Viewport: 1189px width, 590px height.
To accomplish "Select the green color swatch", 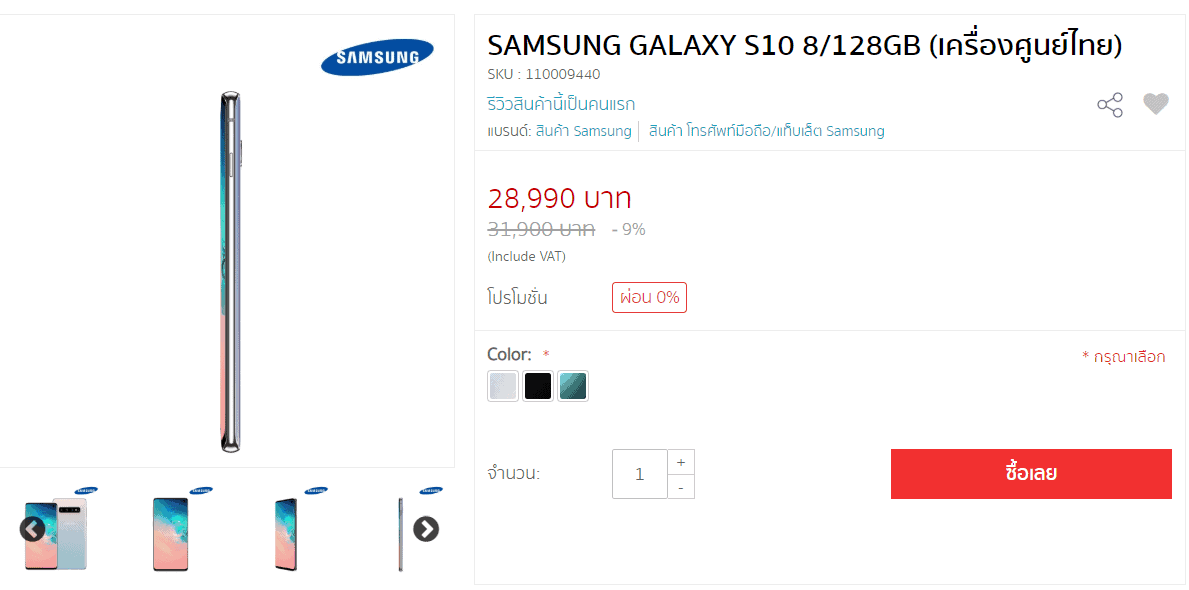I will click(573, 386).
